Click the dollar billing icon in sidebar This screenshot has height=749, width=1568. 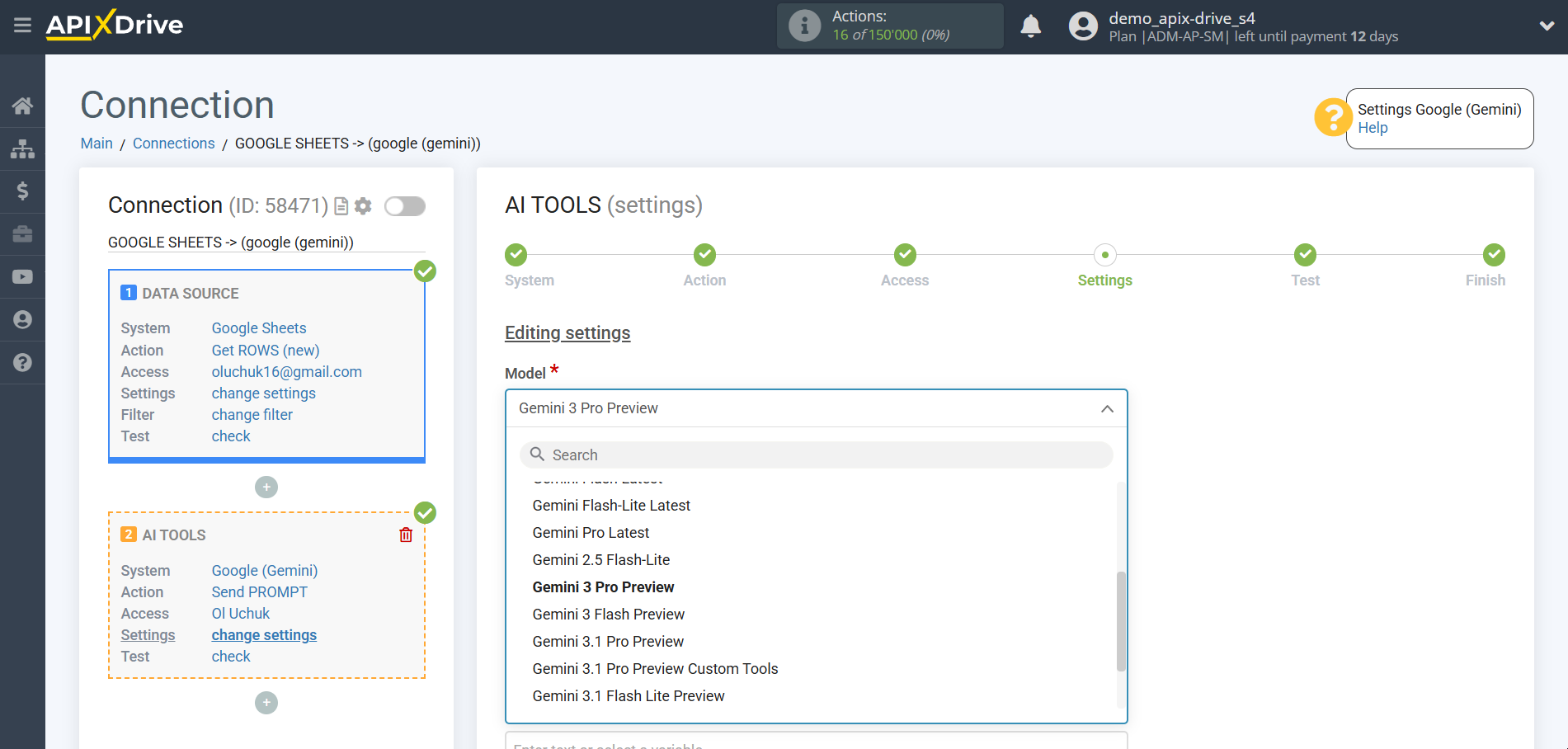pyautogui.click(x=22, y=191)
